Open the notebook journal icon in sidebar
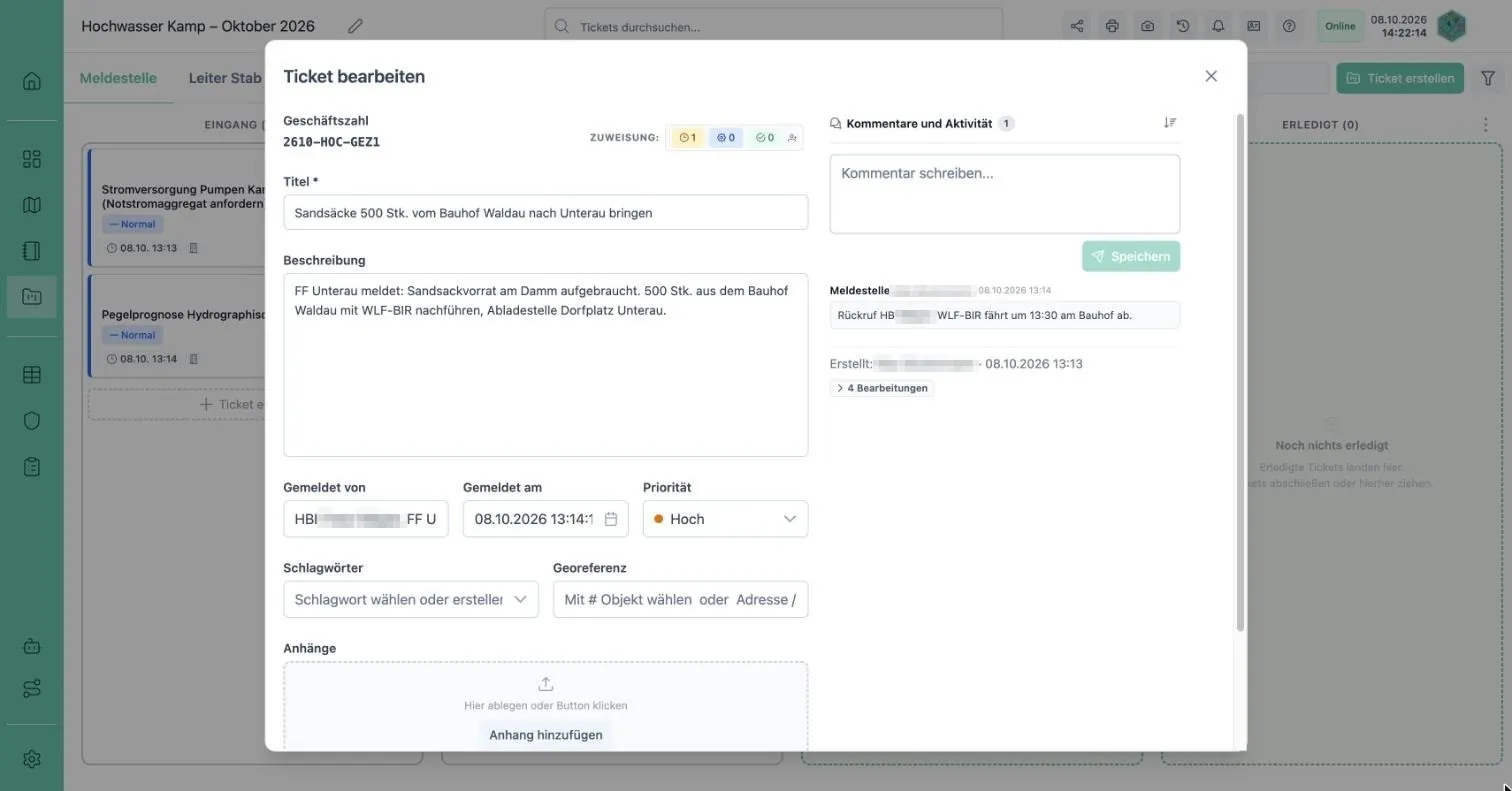 click(32, 251)
